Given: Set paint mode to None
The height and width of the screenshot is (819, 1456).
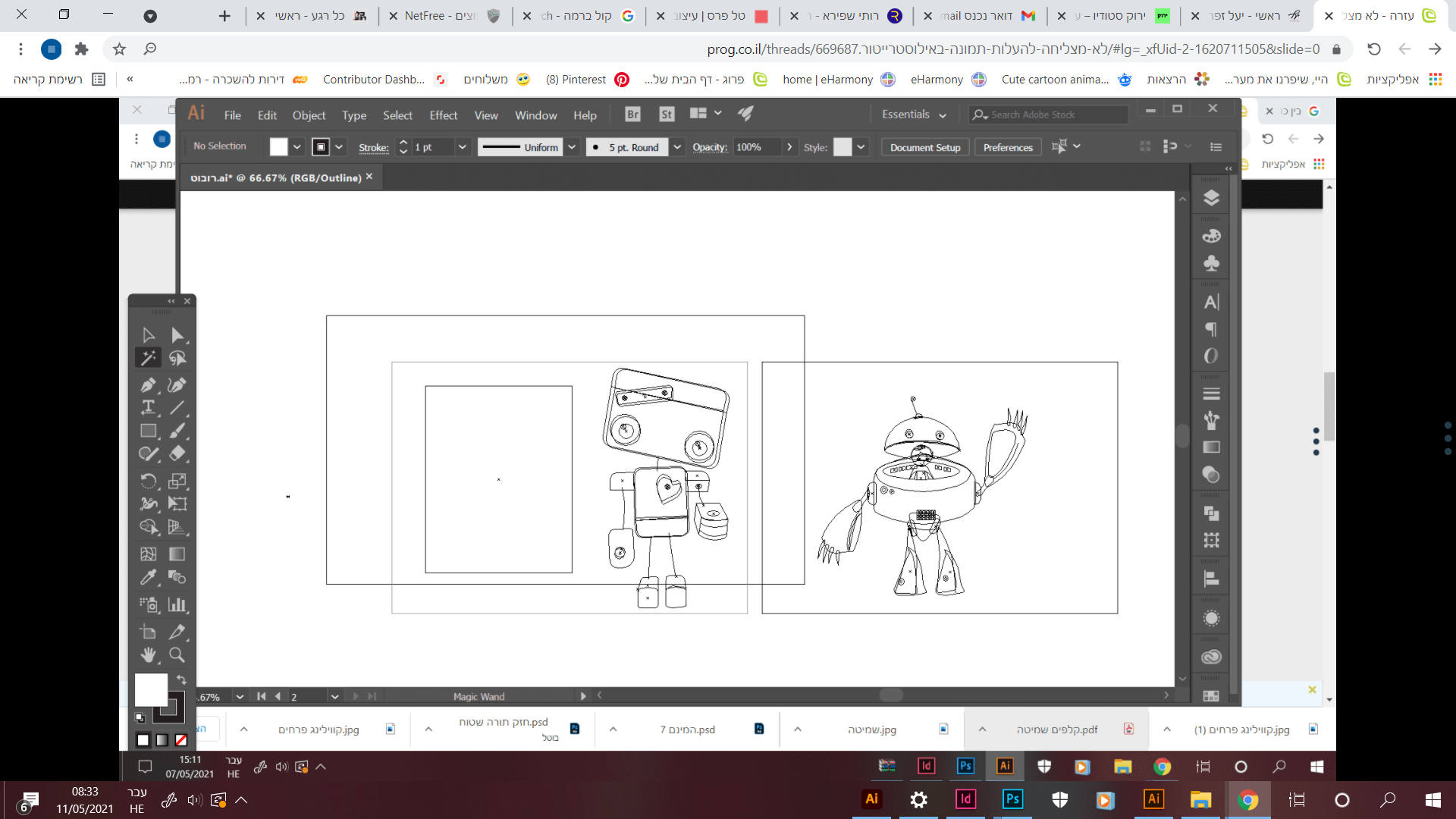Looking at the screenshot, I should coord(181,740).
